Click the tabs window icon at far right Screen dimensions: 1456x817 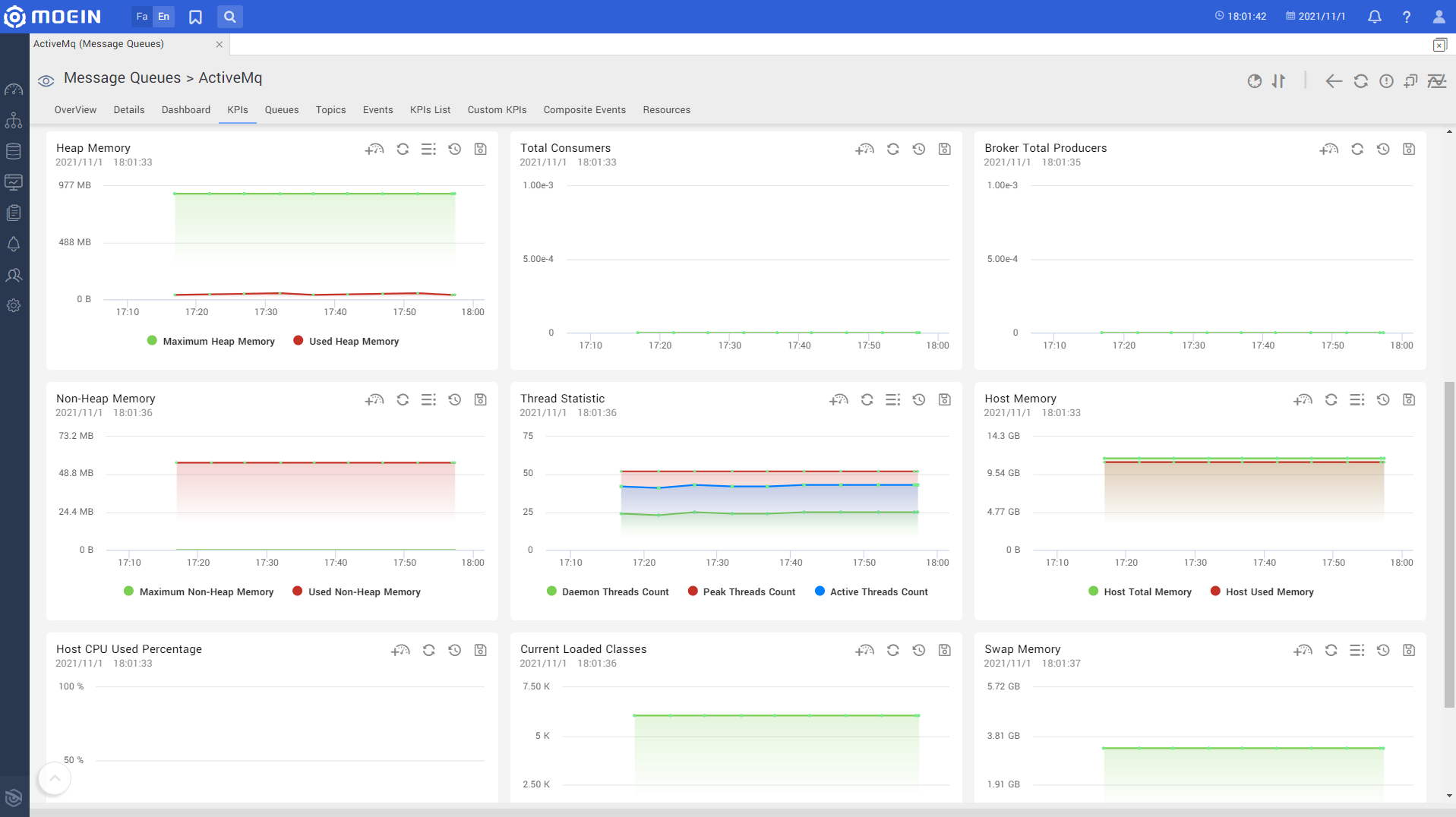pyautogui.click(x=1439, y=45)
